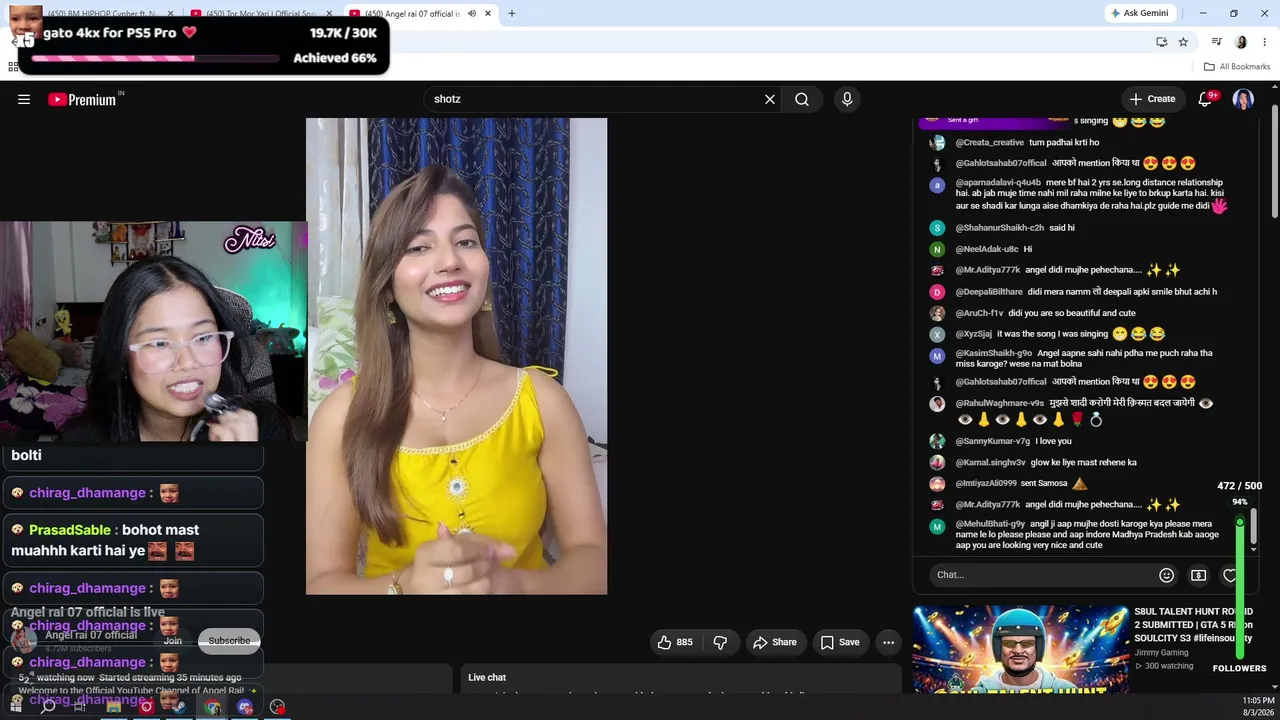Open the S8UL Talent Hunt recommended video thumbnail
The height and width of the screenshot is (720, 1280).
(x=1021, y=648)
